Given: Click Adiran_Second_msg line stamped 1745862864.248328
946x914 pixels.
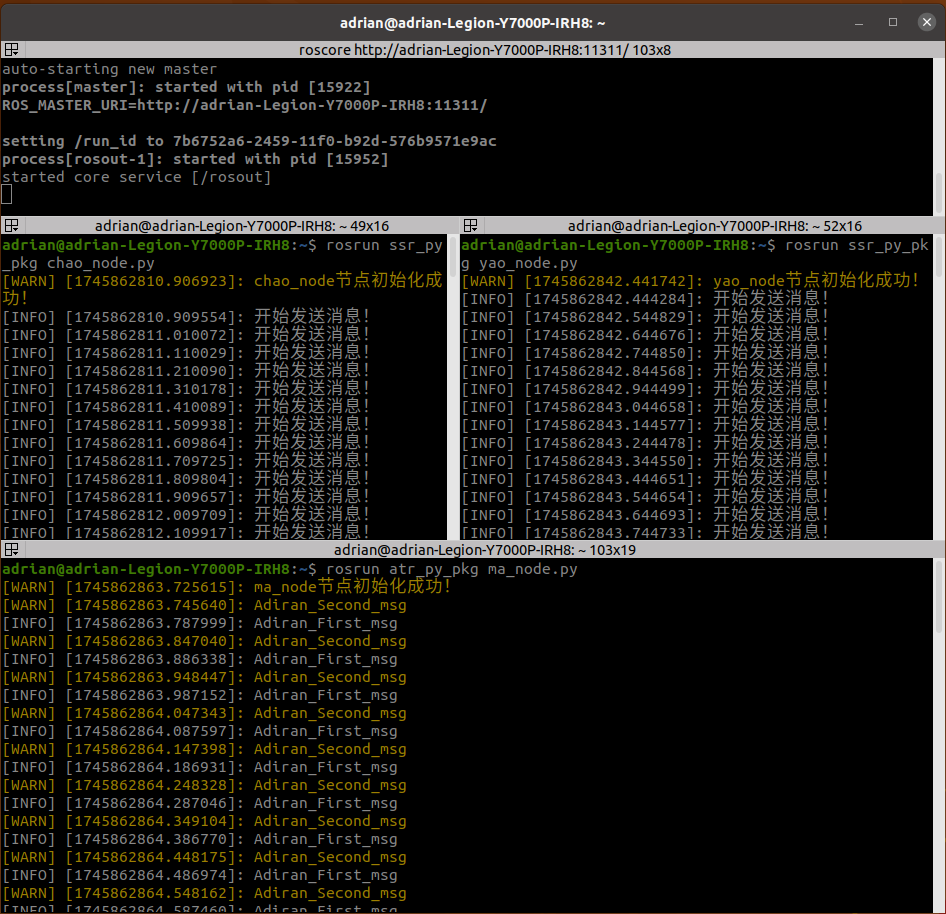Looking at the screenshot, I should [x=205, y=785].
